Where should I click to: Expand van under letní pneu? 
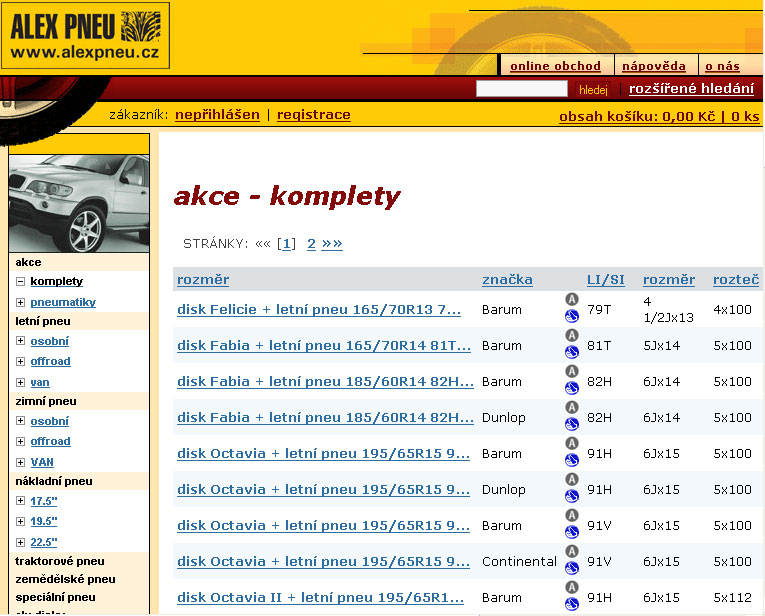pos(20,382)
